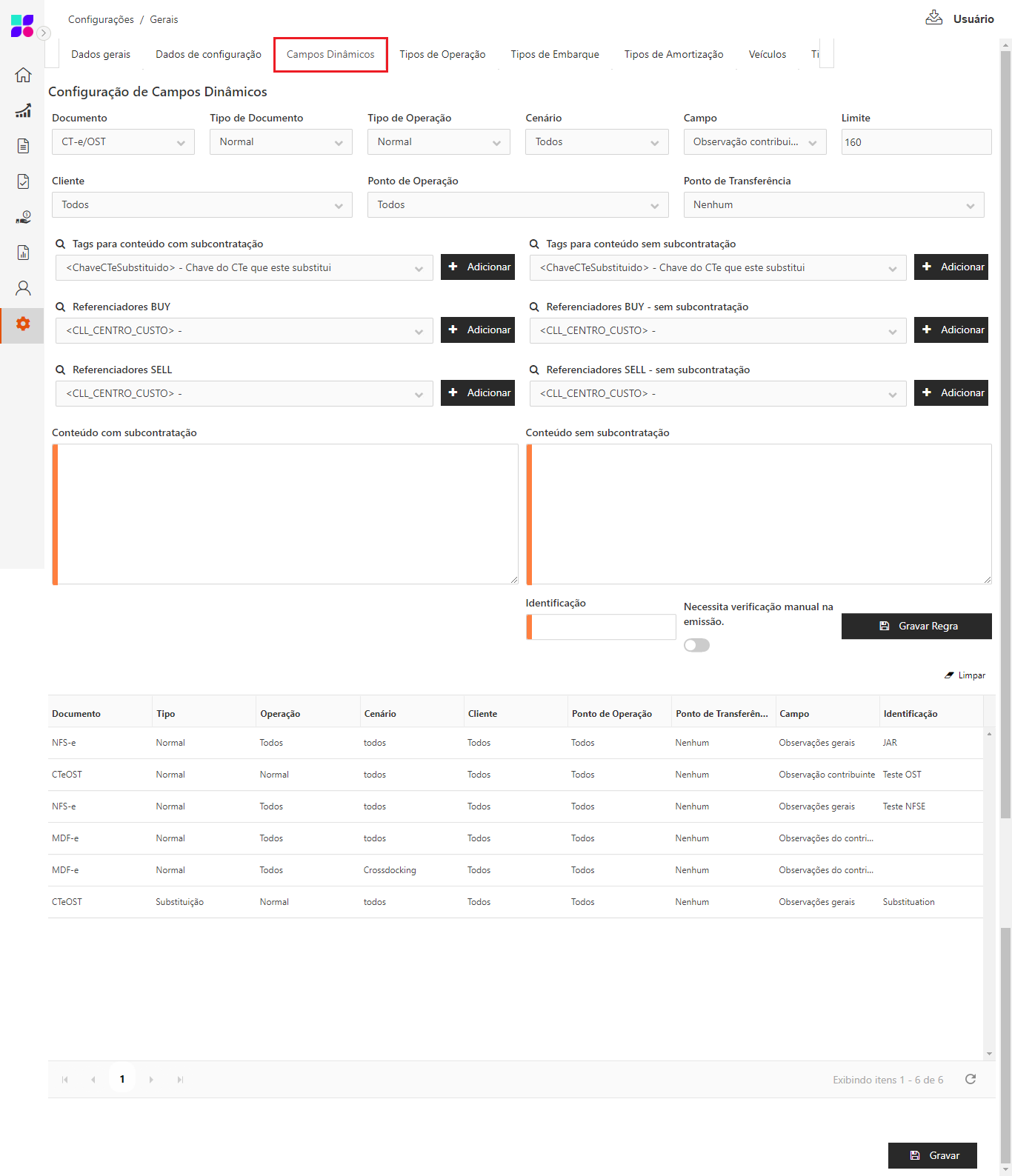
Task: Open the Documento dropdown
Action: (123, 142)
